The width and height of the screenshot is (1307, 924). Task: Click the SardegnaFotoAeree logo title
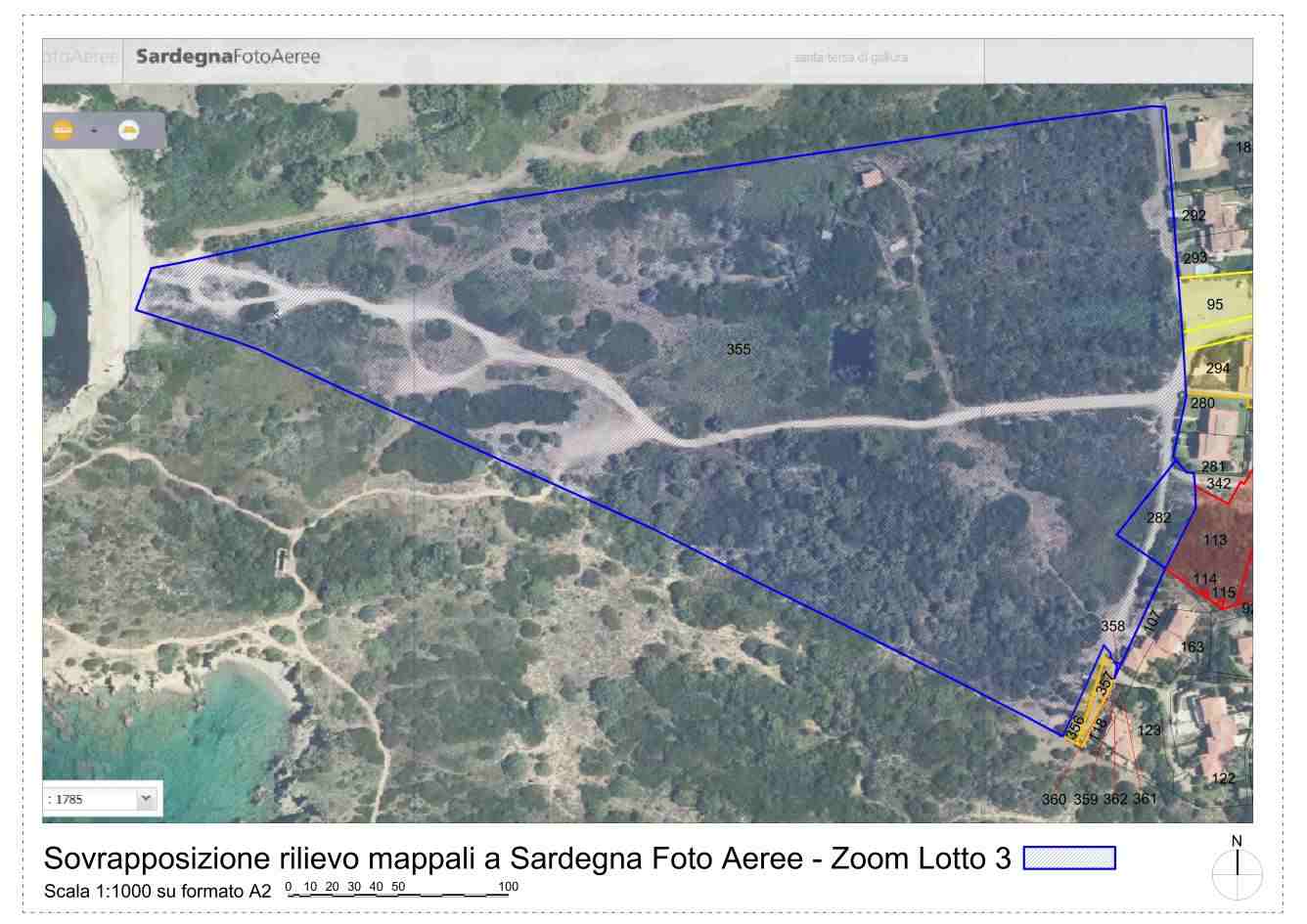pos(228,57)
